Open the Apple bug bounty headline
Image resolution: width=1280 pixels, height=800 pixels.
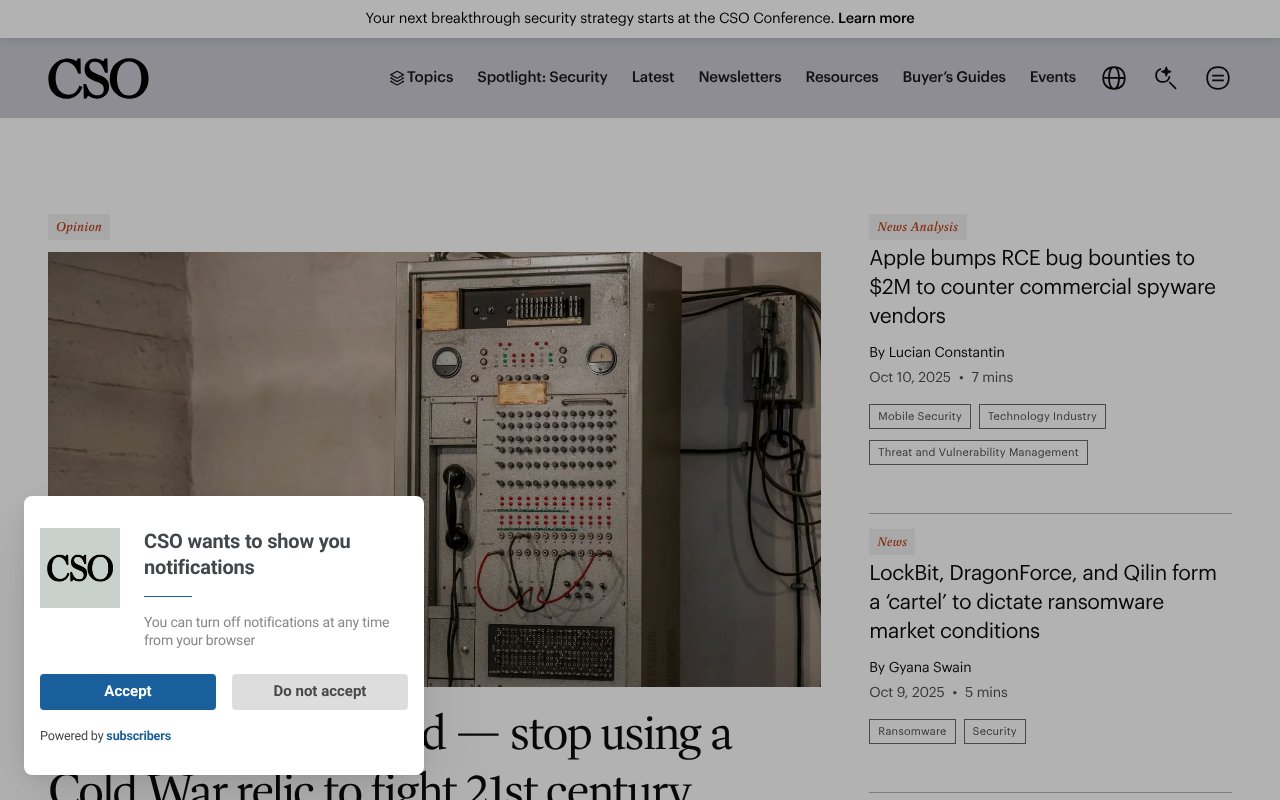tap(1042, 286)
